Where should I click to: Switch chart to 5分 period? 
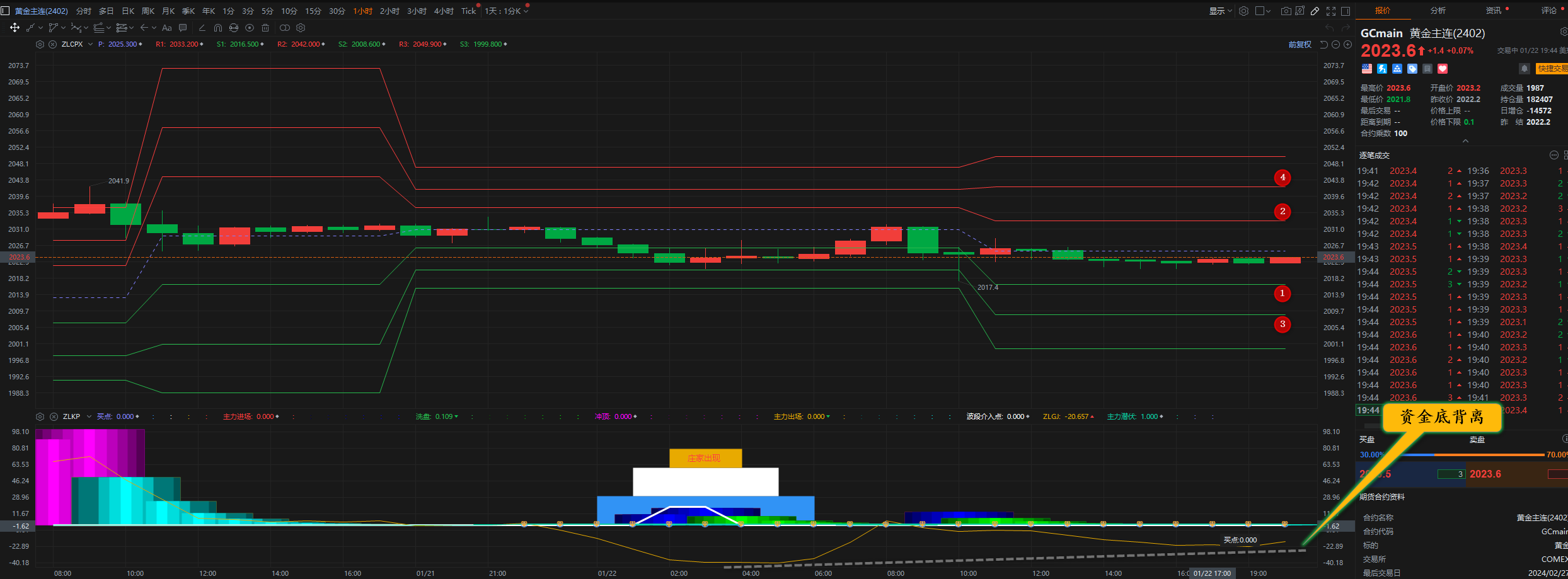point(268,11)
